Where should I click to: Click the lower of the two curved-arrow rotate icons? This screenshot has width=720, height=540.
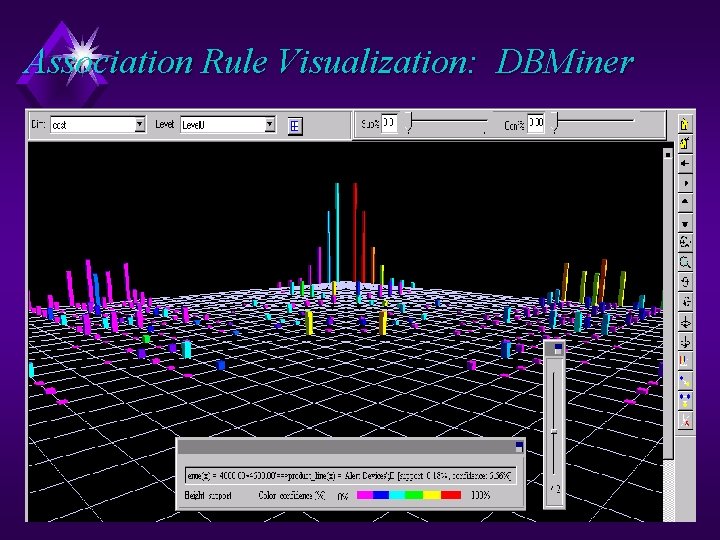(x=685, y=302)
